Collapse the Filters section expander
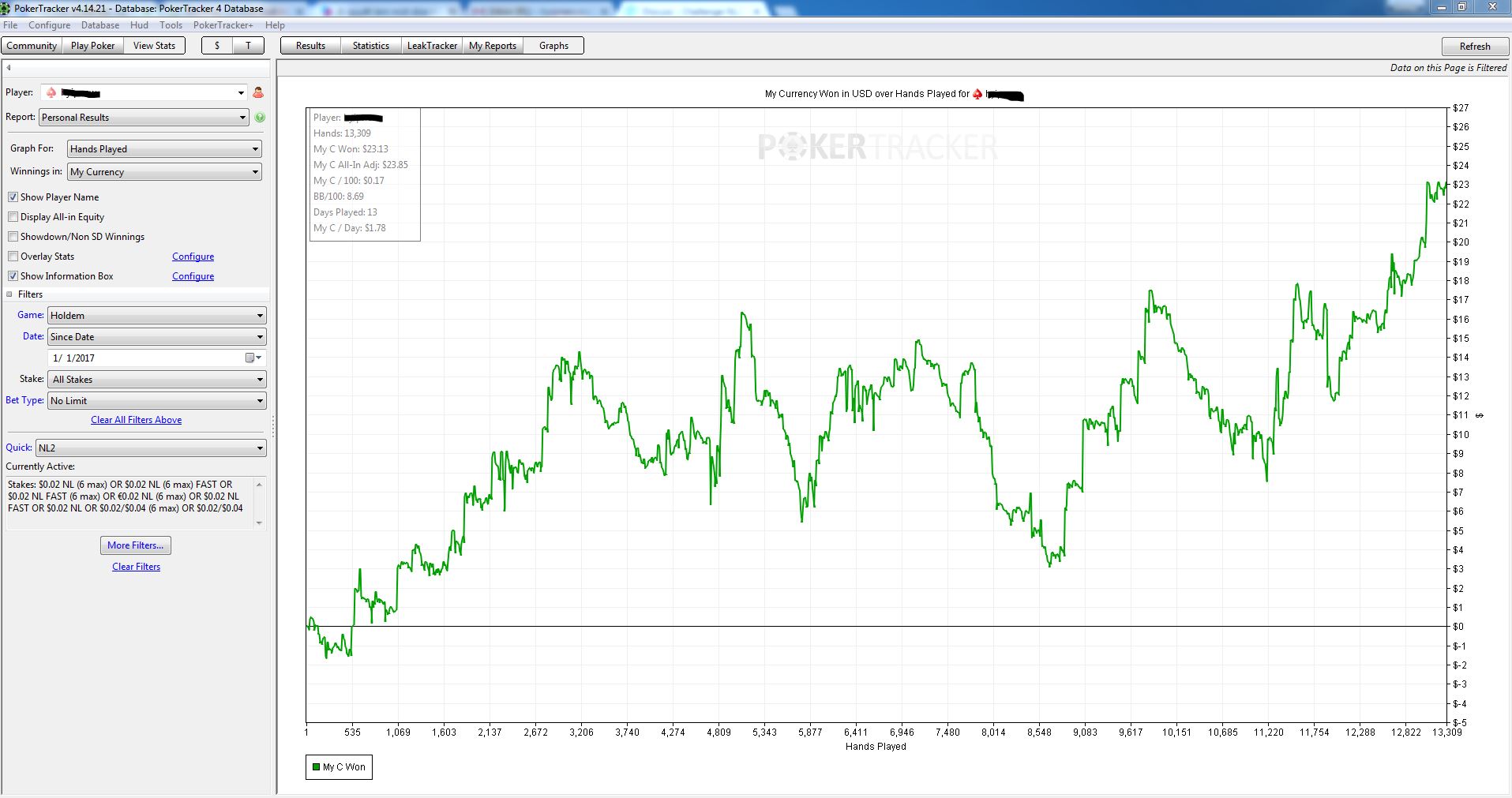Viewport: 1512px width, 798px height. point(9,294)
